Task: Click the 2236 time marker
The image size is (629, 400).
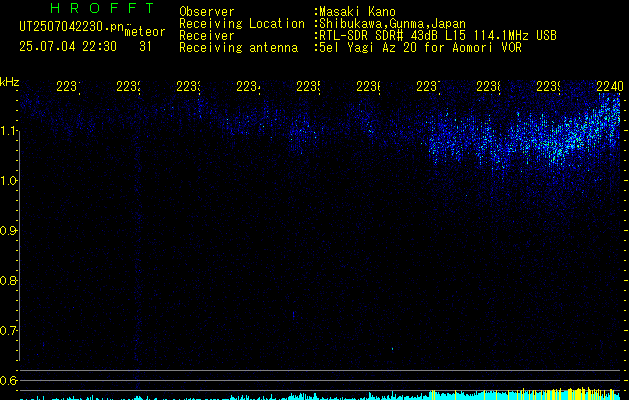Action: point(369,86)
